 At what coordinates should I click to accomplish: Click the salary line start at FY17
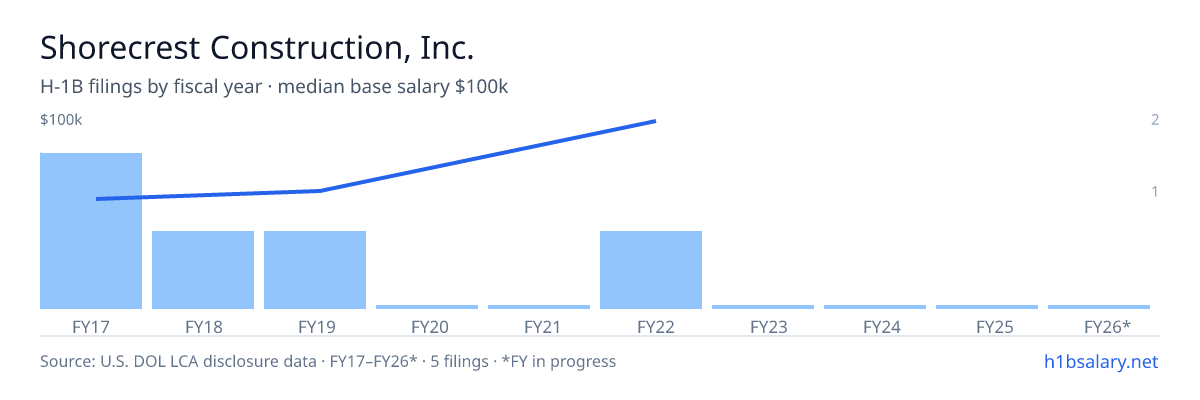(97, 199)
